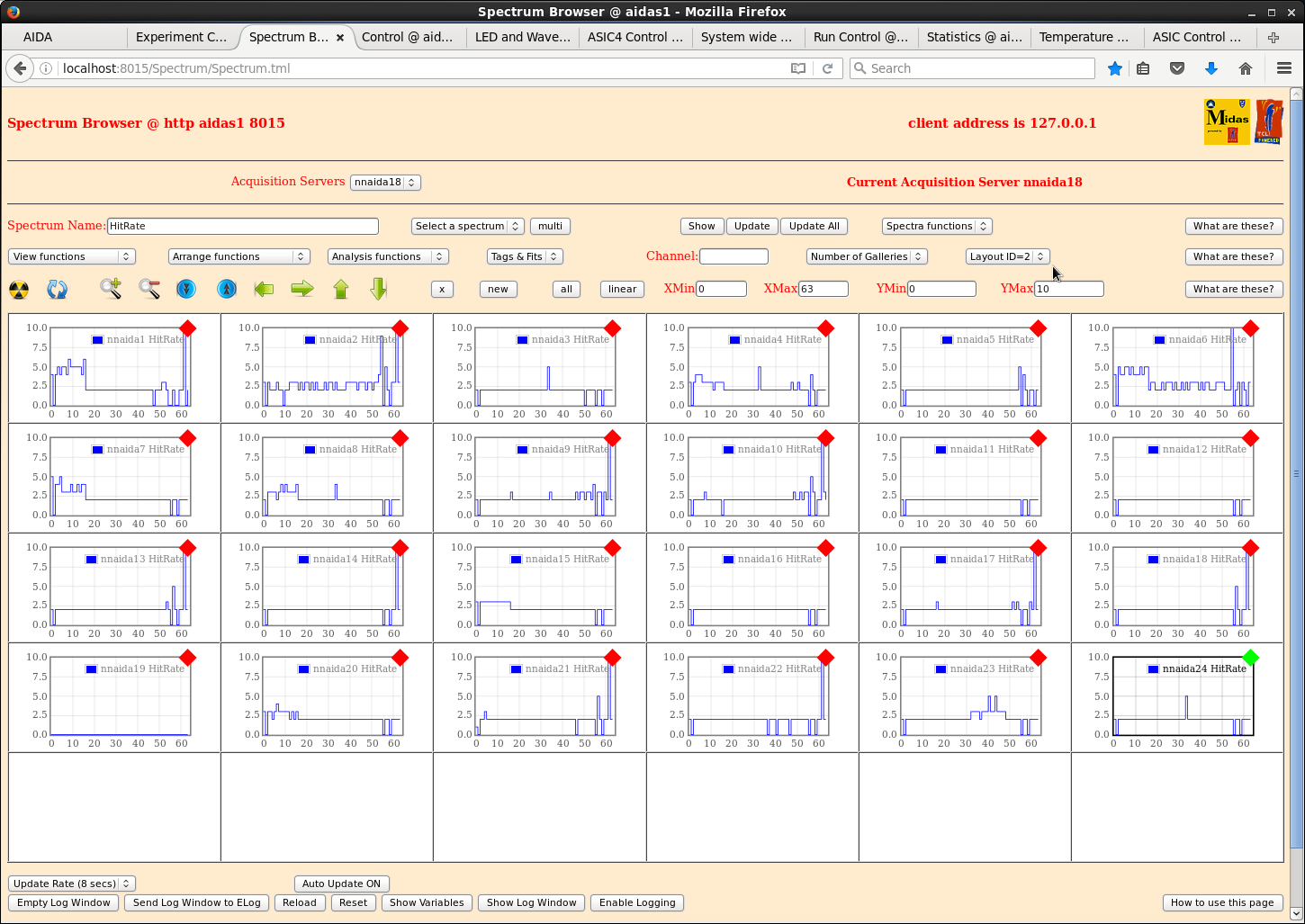Click red diamond on nnaida19 HitRate
The width and height of the screenshot is (1305, 924).
point(187,658)
